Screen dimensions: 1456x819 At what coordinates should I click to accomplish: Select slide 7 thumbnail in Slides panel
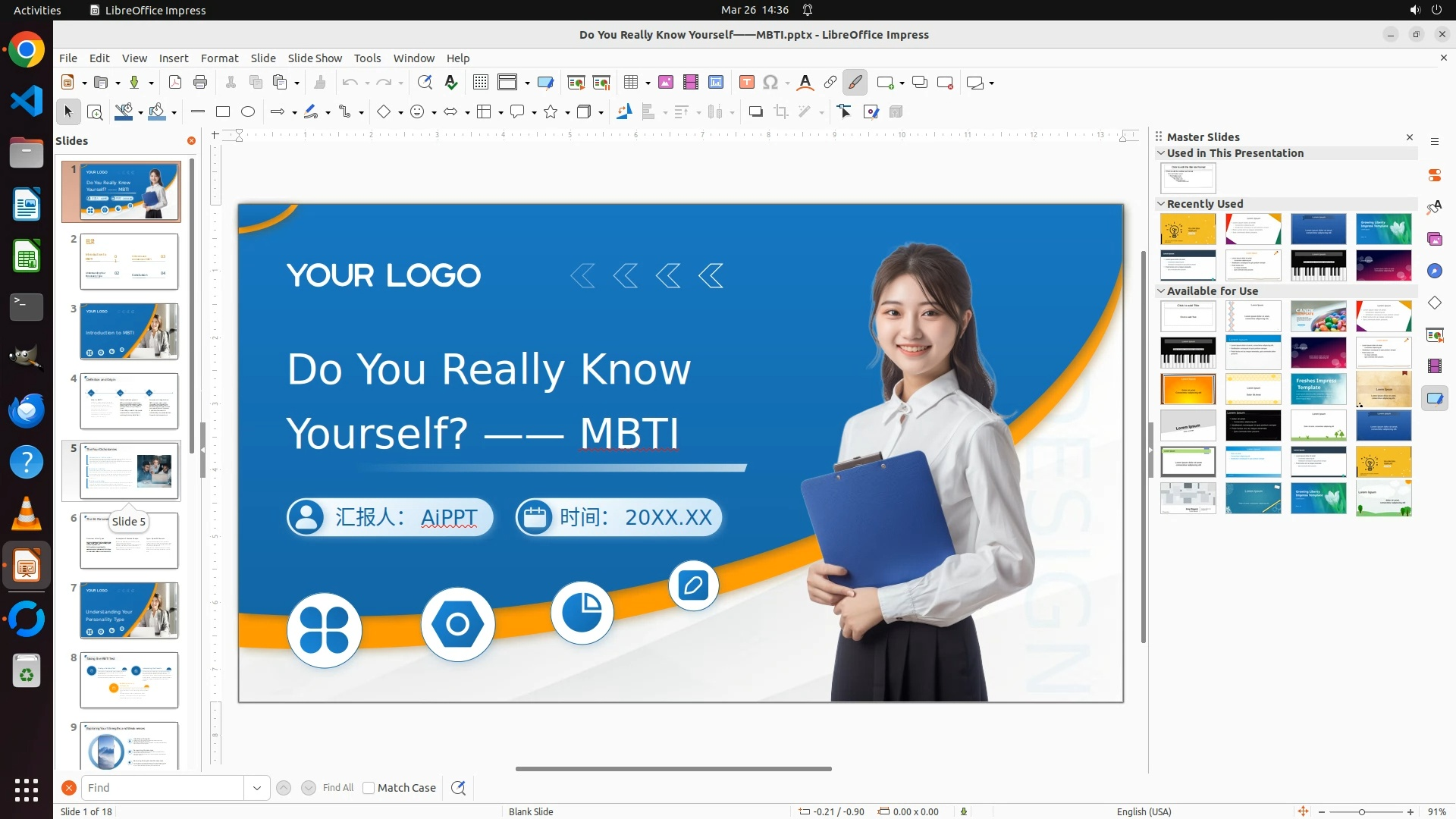click(x=129, y=610)
